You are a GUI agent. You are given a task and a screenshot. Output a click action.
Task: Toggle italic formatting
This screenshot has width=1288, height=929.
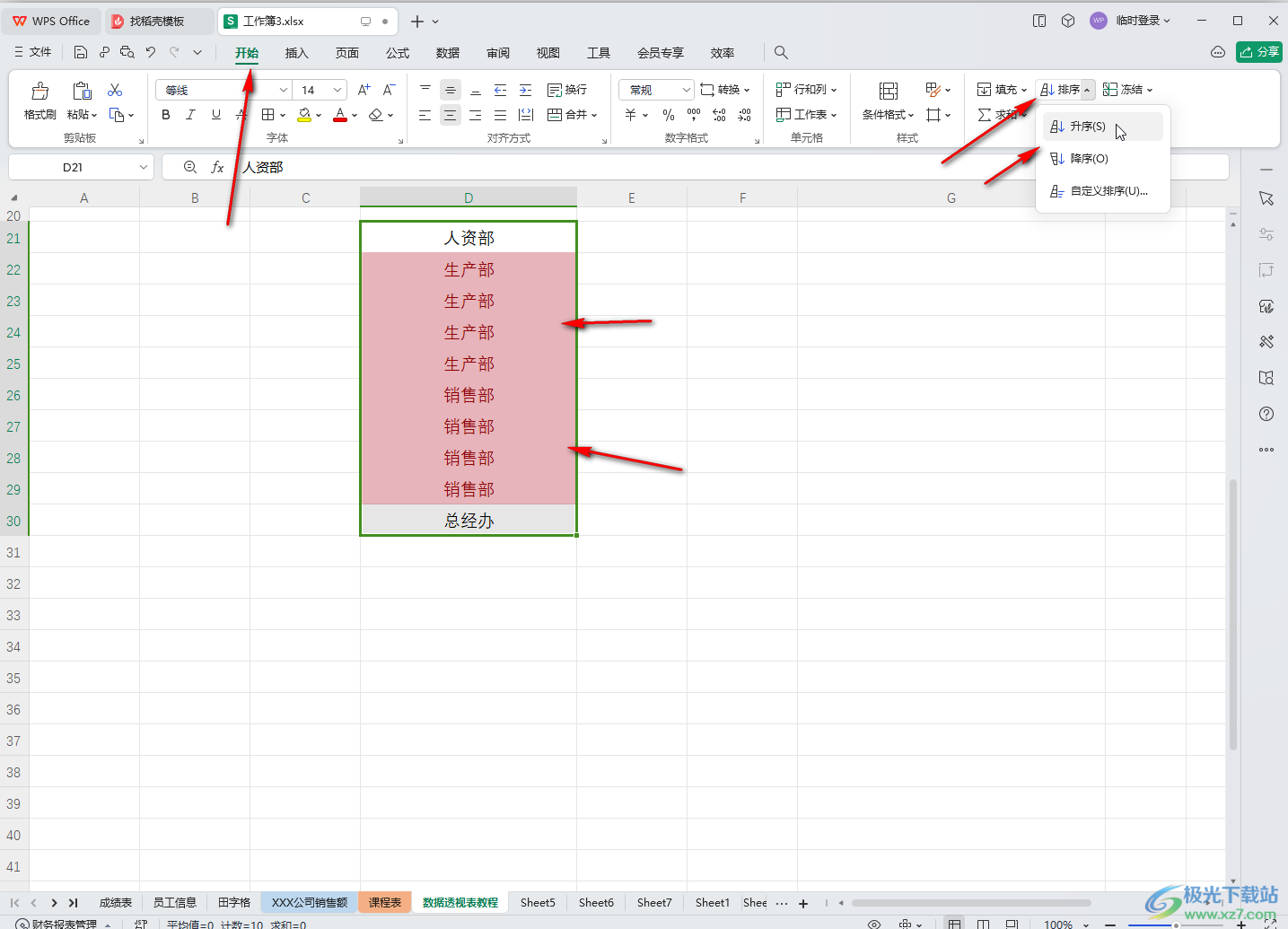click(x=190, y=115)
